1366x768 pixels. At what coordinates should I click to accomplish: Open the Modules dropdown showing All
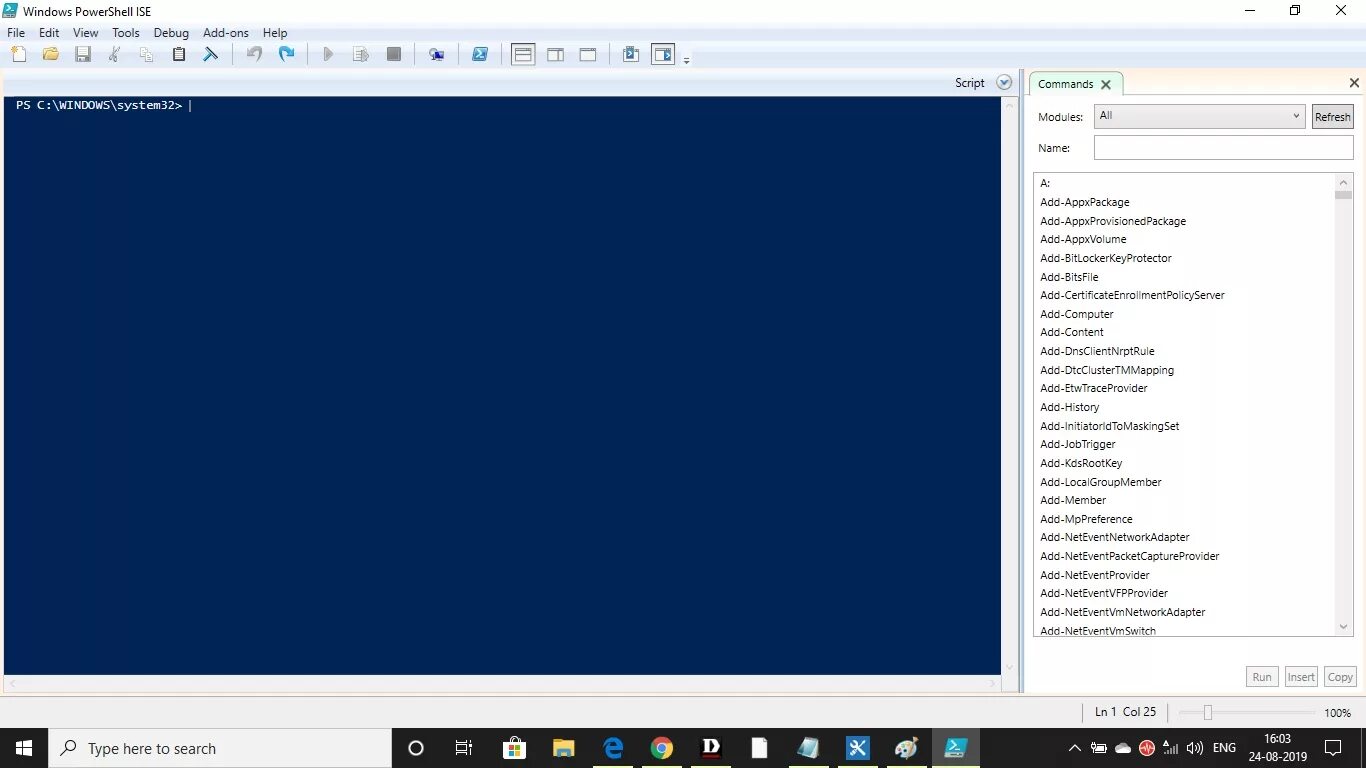(1199, 116)
